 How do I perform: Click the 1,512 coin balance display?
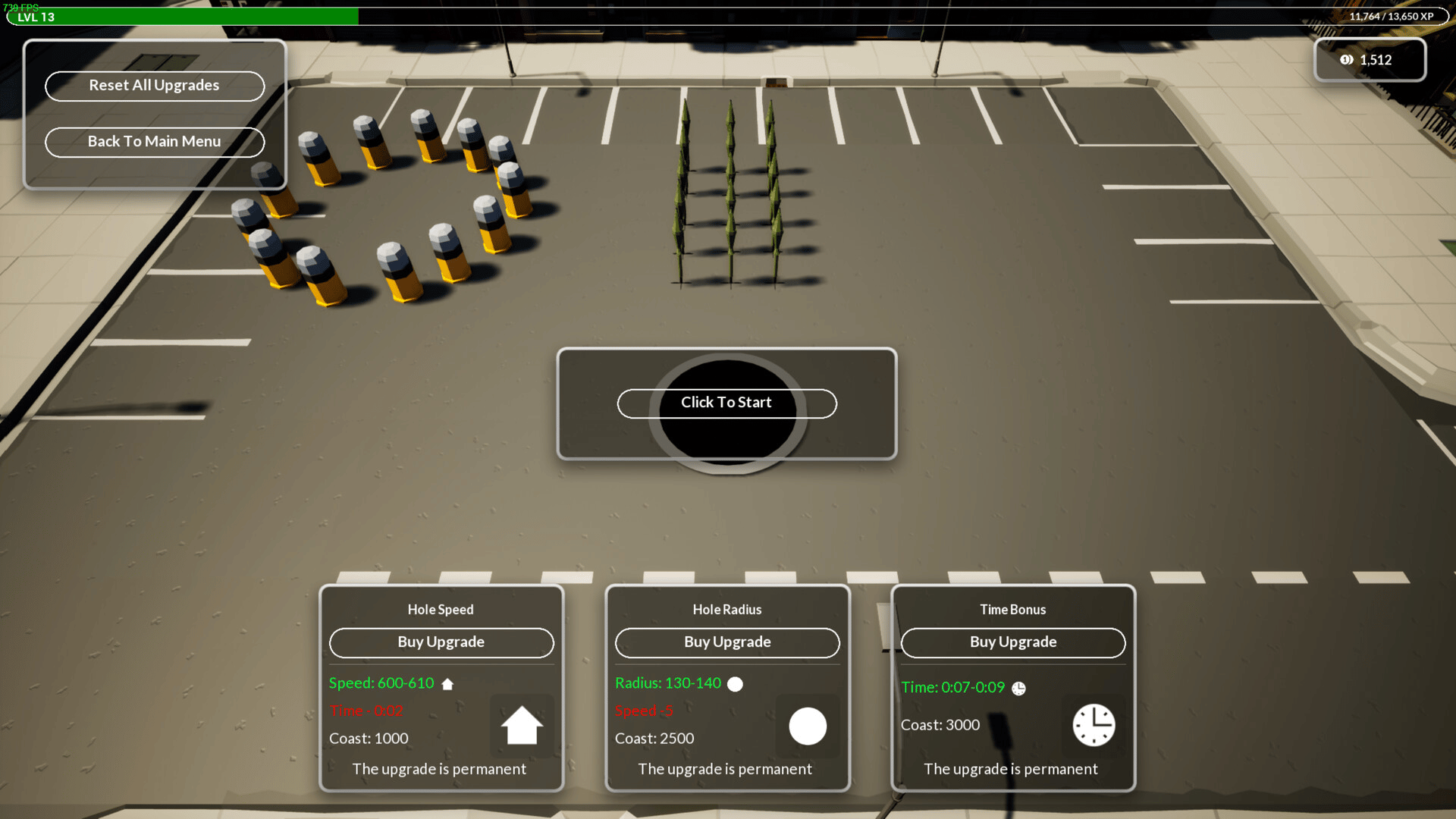pos(1375,60)
